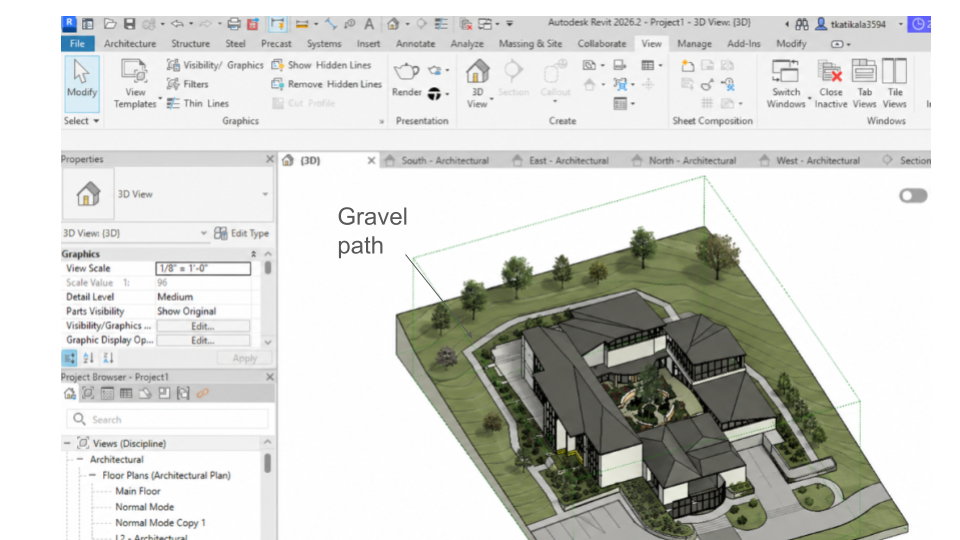Click Remove Hidden Lines
This screenshot has width=960, height=540.
click(x=327, y=84)
